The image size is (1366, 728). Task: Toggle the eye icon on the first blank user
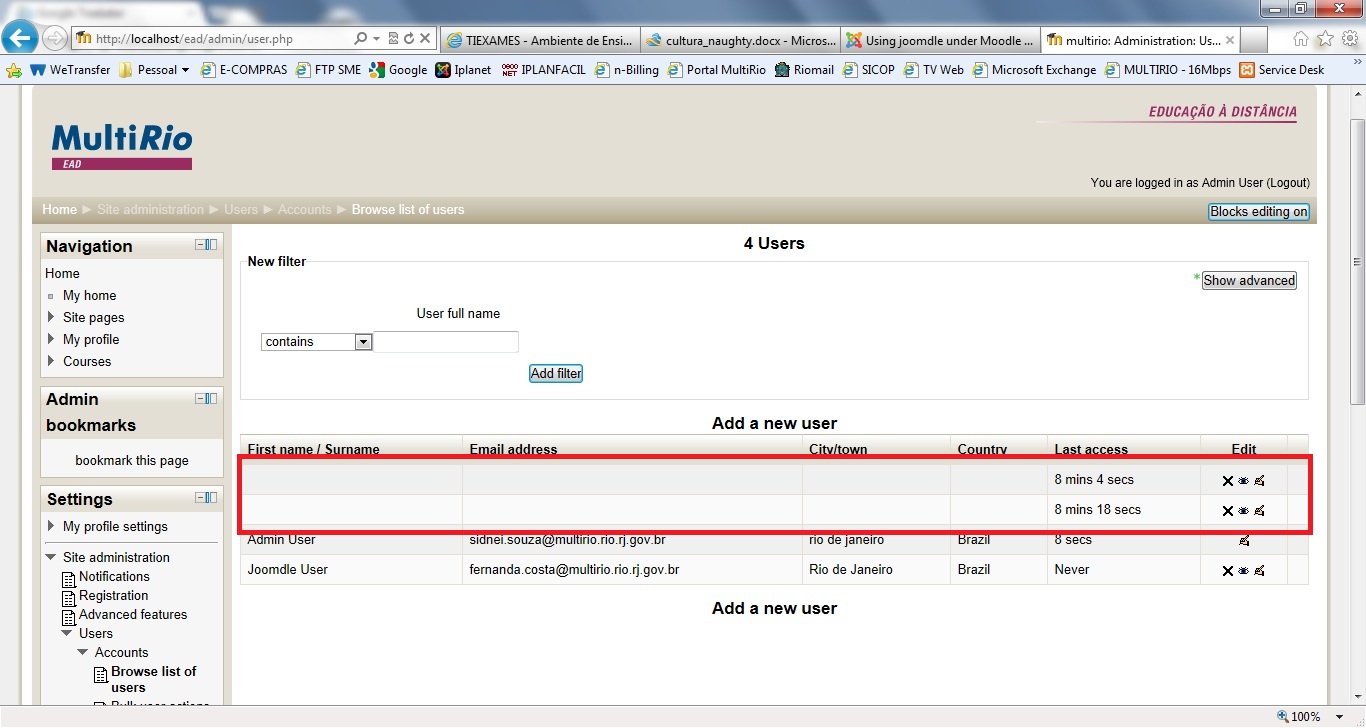point(1243,481)
